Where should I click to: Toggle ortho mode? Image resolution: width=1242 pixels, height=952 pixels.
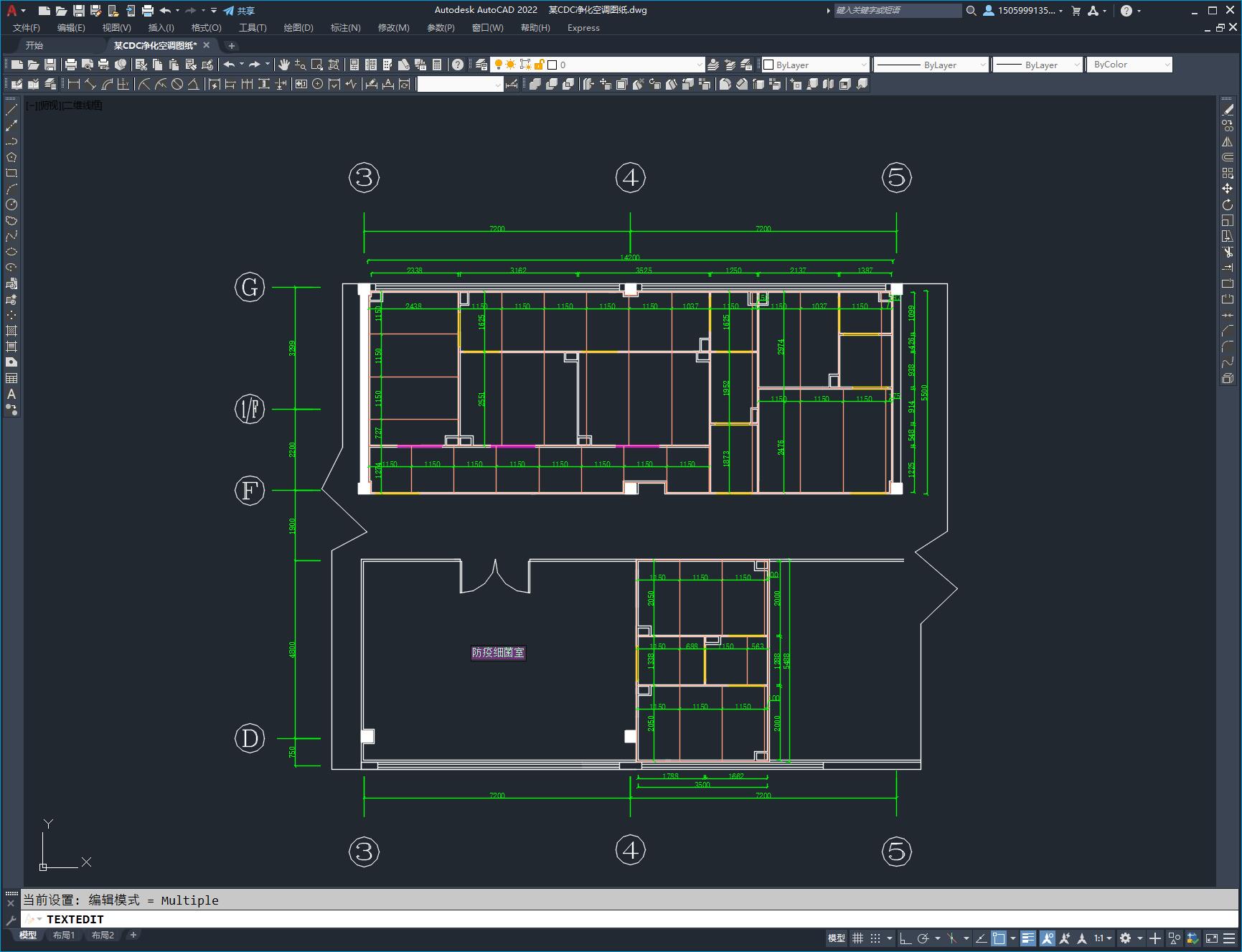[905, 938]
